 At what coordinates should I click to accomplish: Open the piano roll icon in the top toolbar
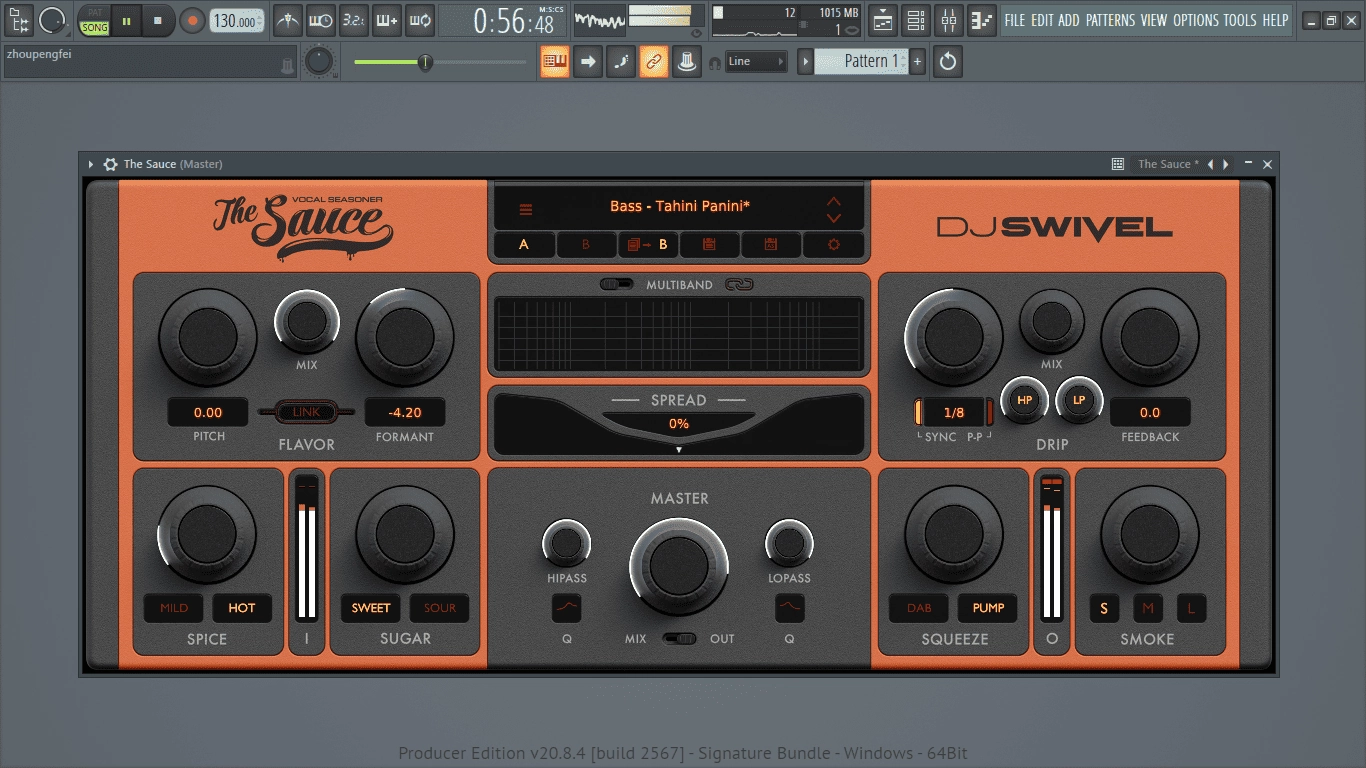[982, 20]
